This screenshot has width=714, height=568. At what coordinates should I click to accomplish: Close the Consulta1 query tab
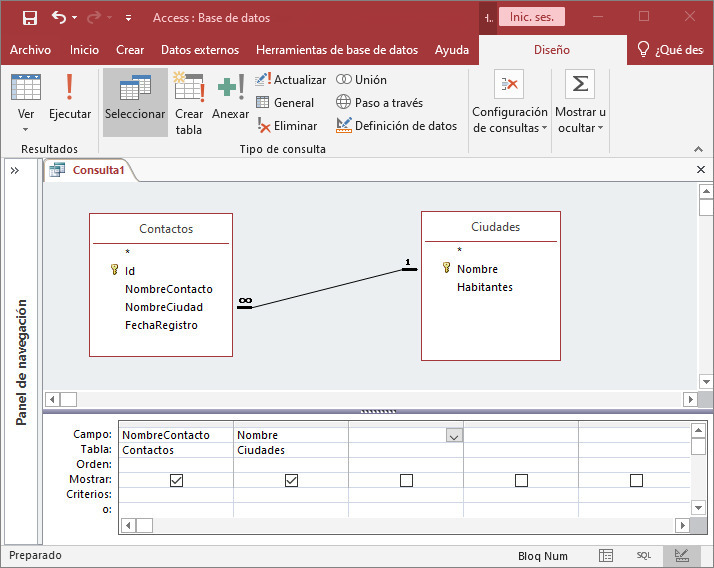click(701, 171)
